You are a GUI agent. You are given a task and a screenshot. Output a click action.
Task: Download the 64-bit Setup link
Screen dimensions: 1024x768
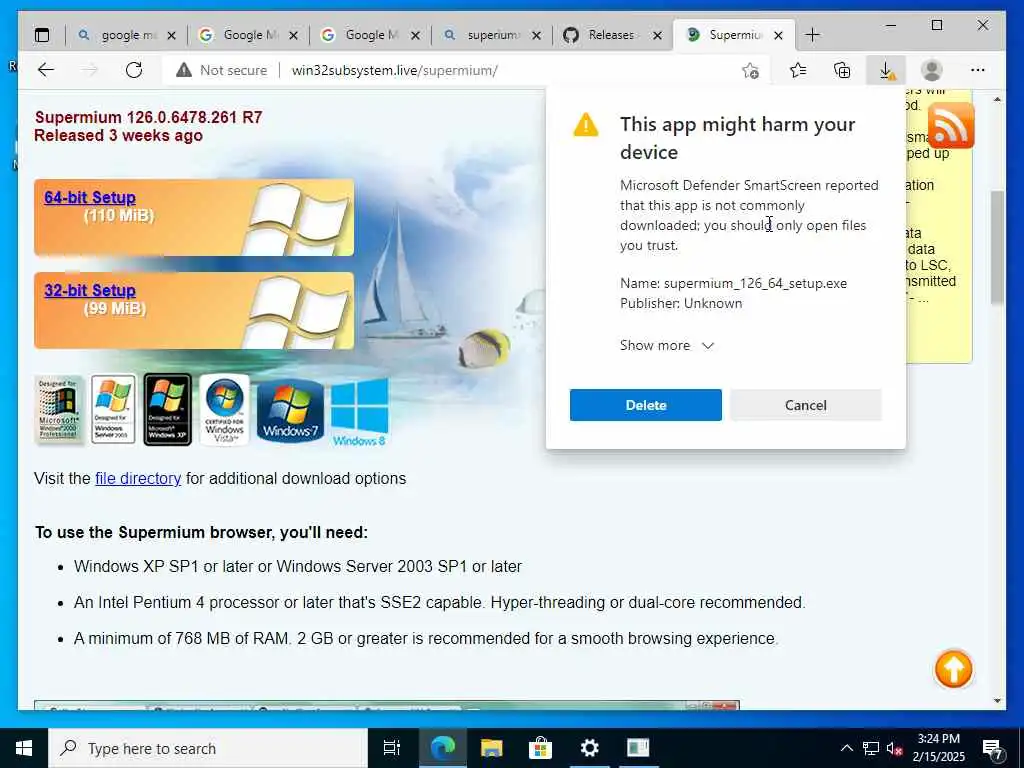pos(90,197)
